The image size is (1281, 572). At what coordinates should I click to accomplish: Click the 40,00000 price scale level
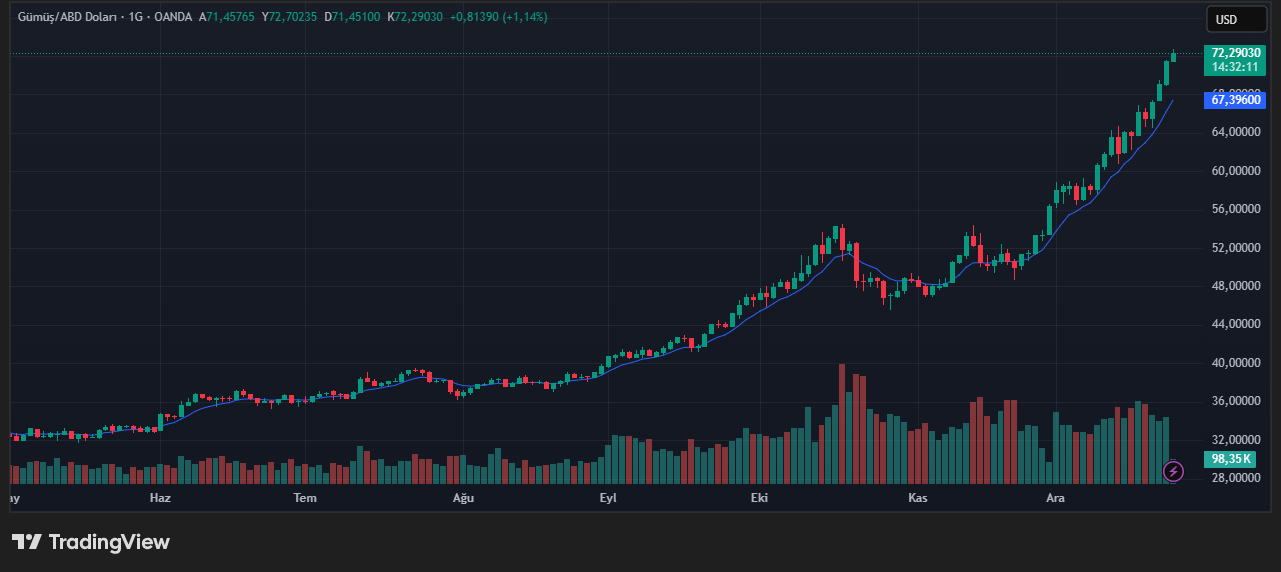[1234, 363]
